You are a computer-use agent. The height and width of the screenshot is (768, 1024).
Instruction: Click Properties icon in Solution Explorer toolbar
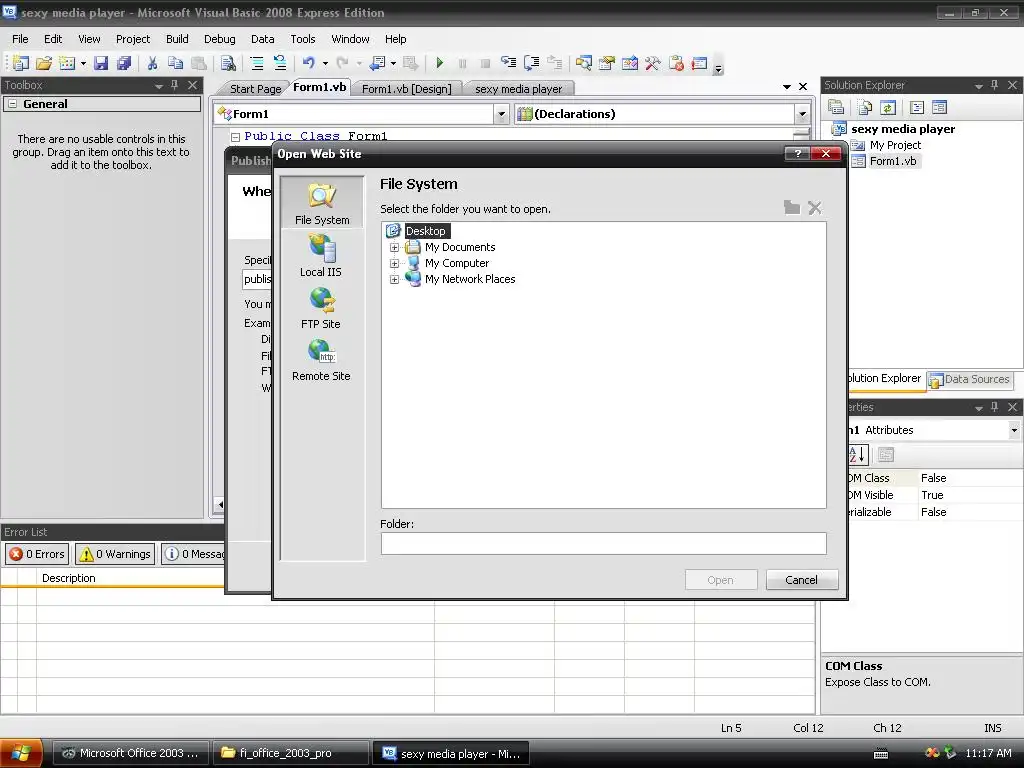pyautogui.click(x=836, y=107)
